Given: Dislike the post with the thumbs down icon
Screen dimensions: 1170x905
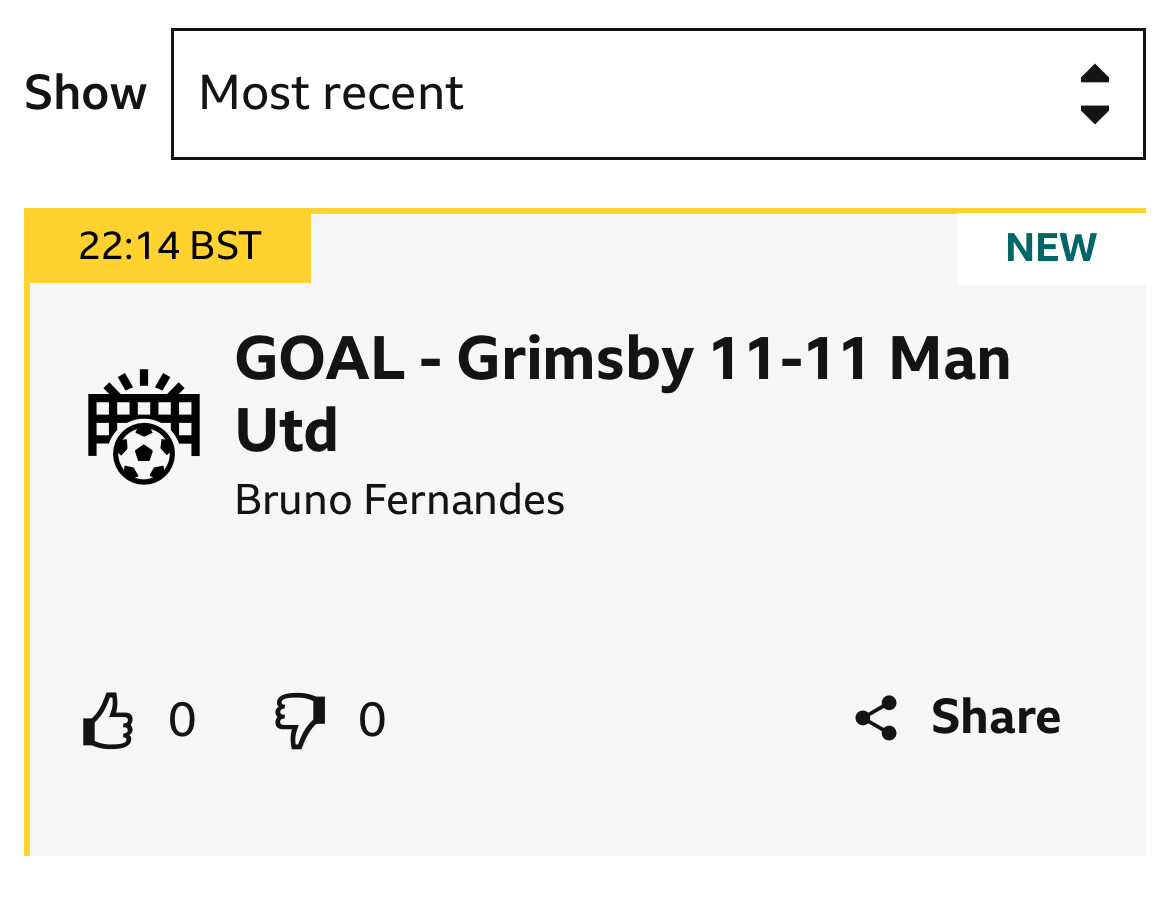Looking at the screenshot, I should coord(300,721).
